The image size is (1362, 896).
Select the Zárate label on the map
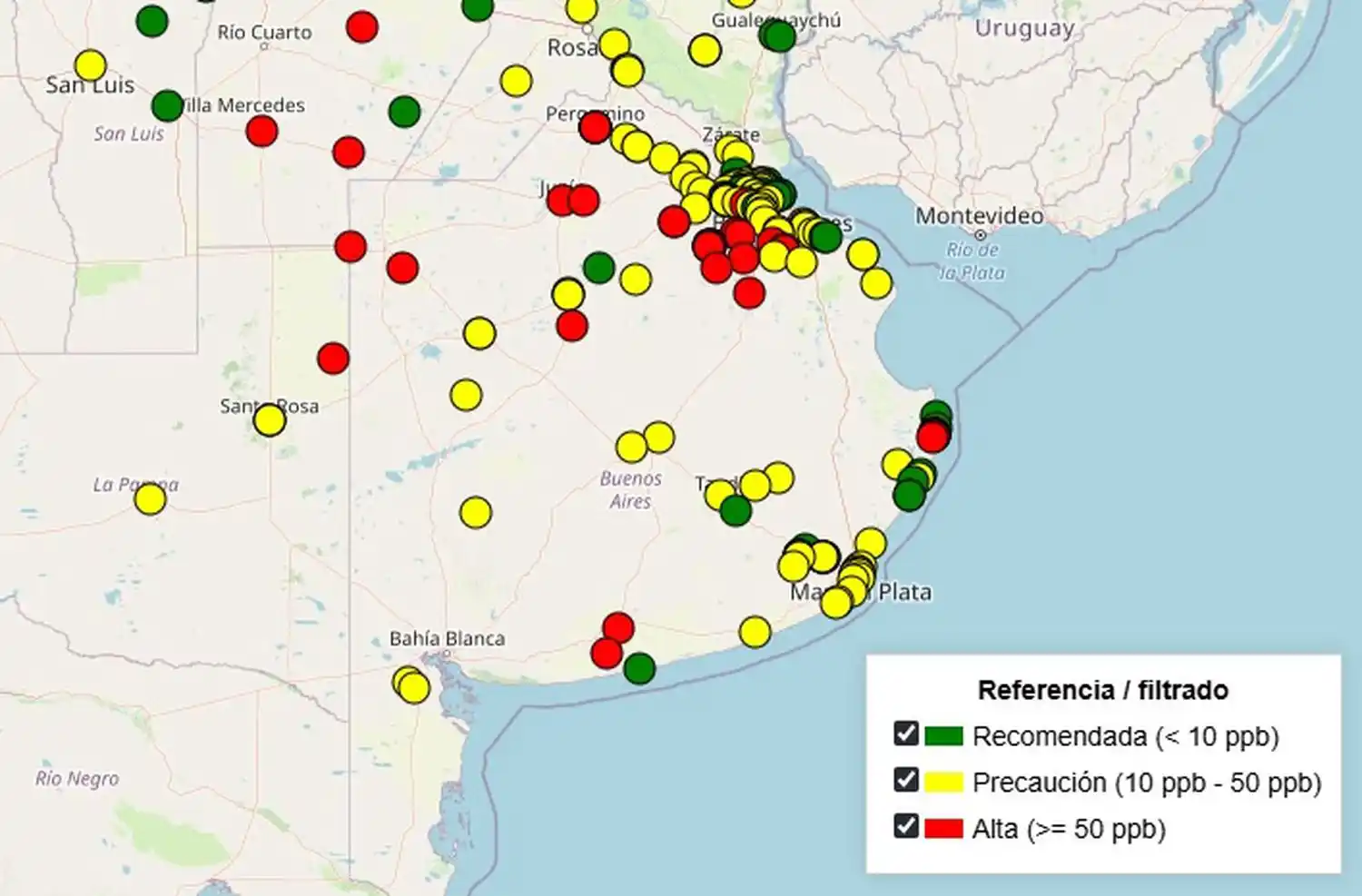pos(732,134)
